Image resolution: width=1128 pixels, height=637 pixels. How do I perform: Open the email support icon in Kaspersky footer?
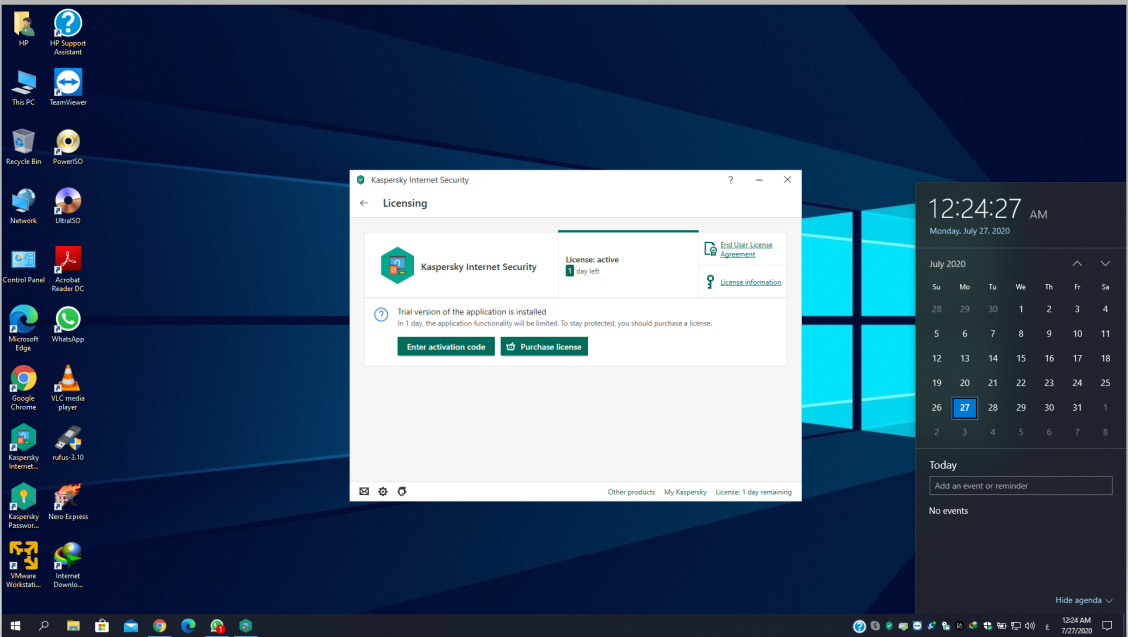pyautogui.click(x=364, y=492)
